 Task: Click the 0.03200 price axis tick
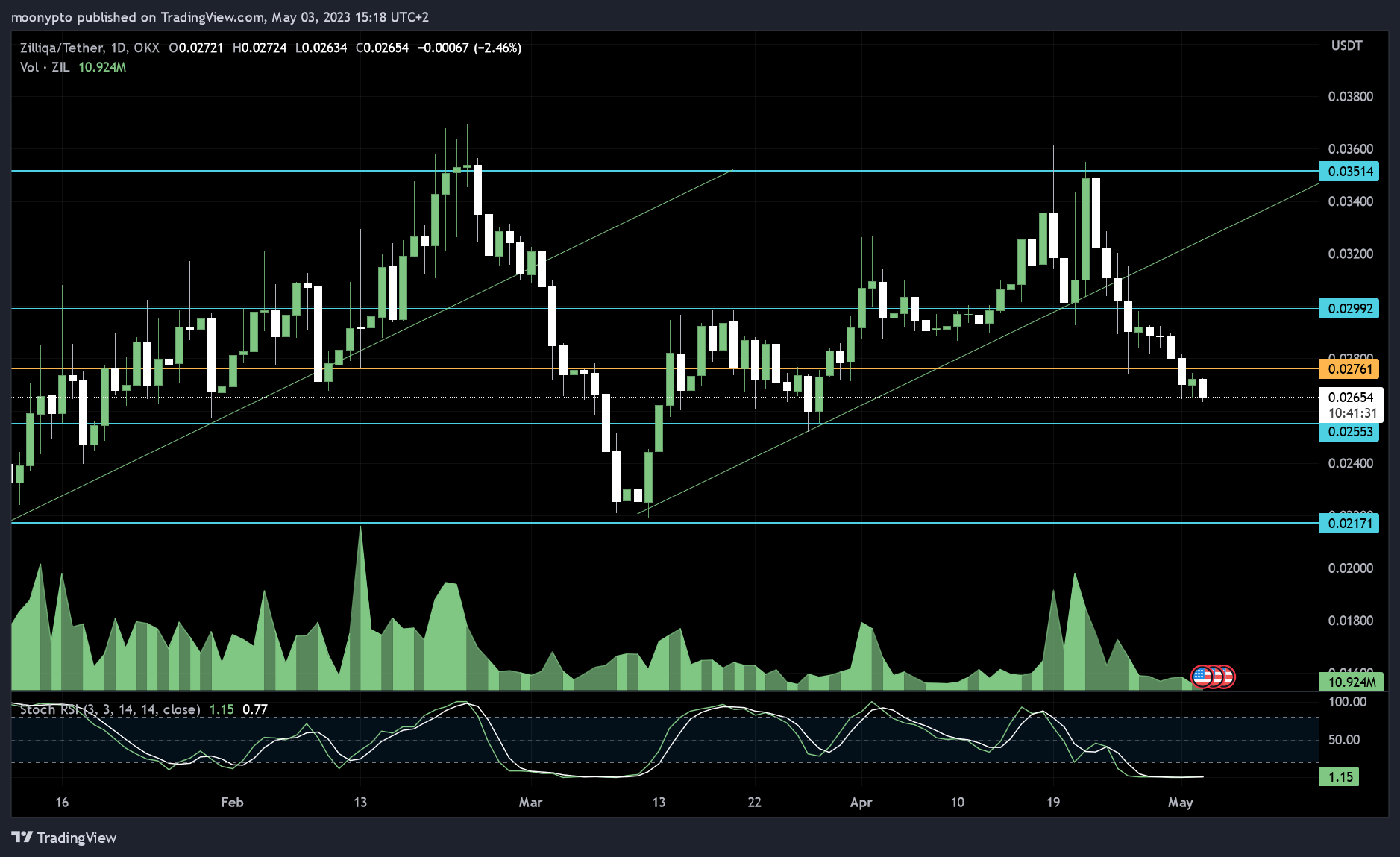(1350, 254)
